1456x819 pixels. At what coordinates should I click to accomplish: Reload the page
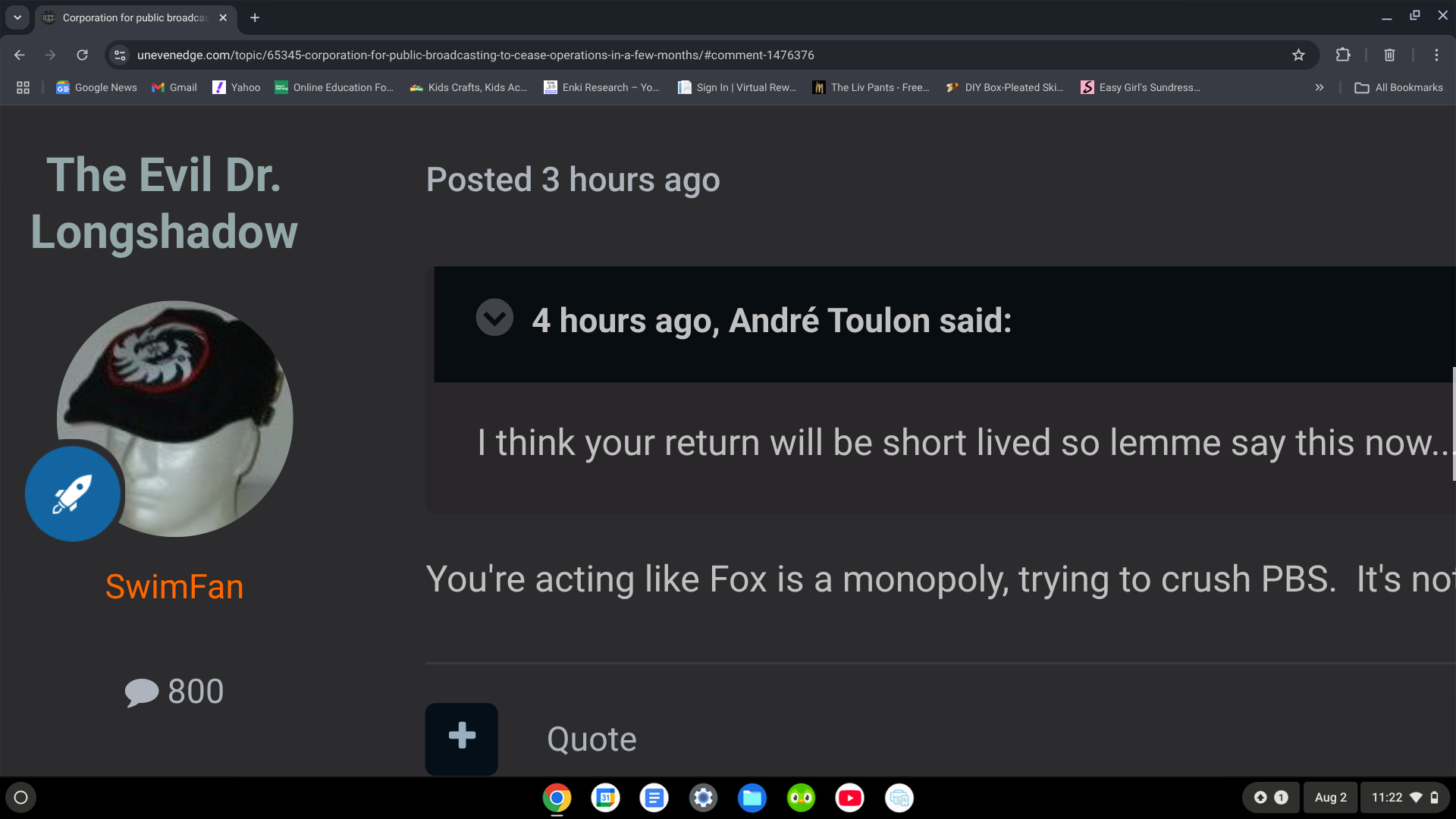click(83, 55)
